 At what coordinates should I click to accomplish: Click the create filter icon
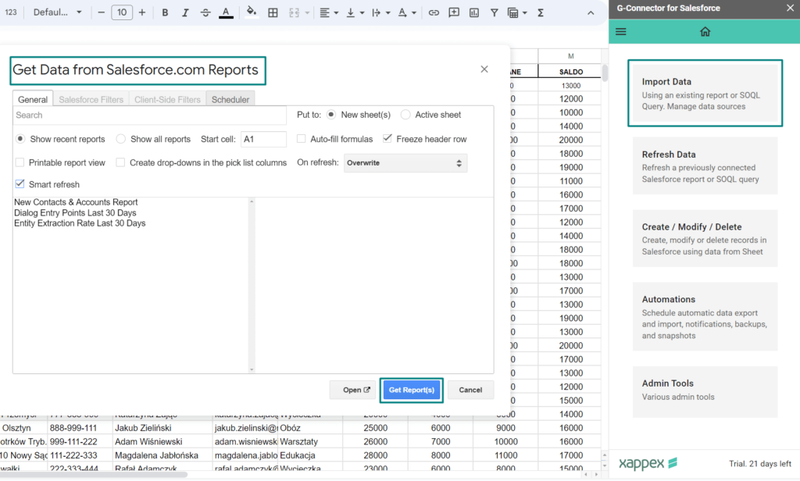[x=494, y=13]
